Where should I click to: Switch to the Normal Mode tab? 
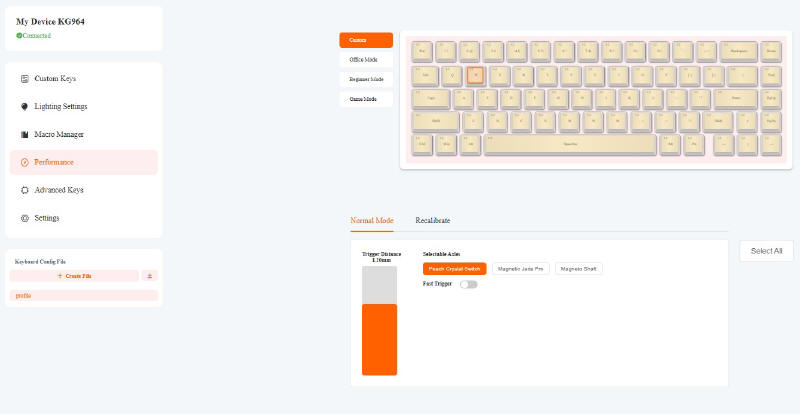pyautogui.click(x=372, y=221)
